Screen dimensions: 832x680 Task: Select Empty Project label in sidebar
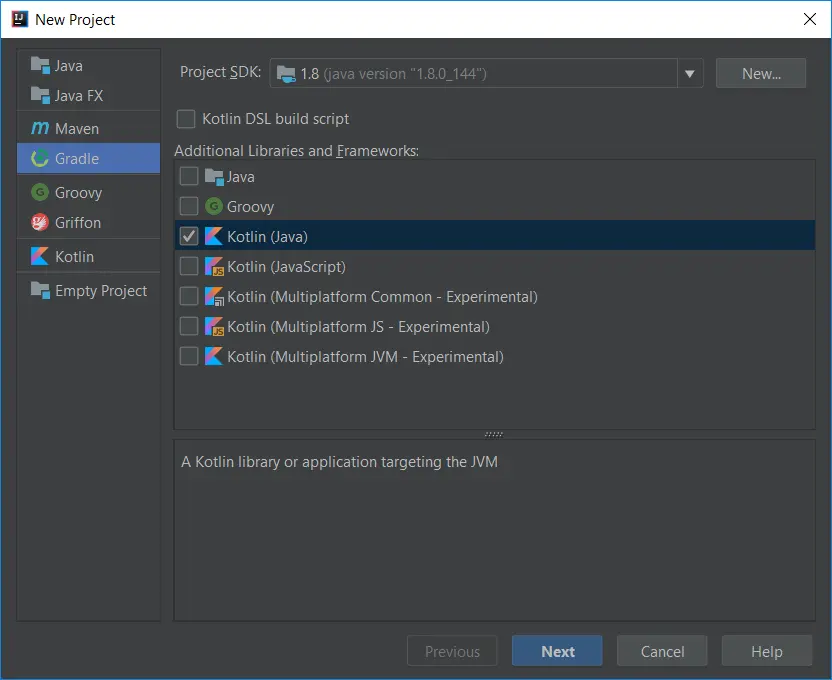point(101,291)
